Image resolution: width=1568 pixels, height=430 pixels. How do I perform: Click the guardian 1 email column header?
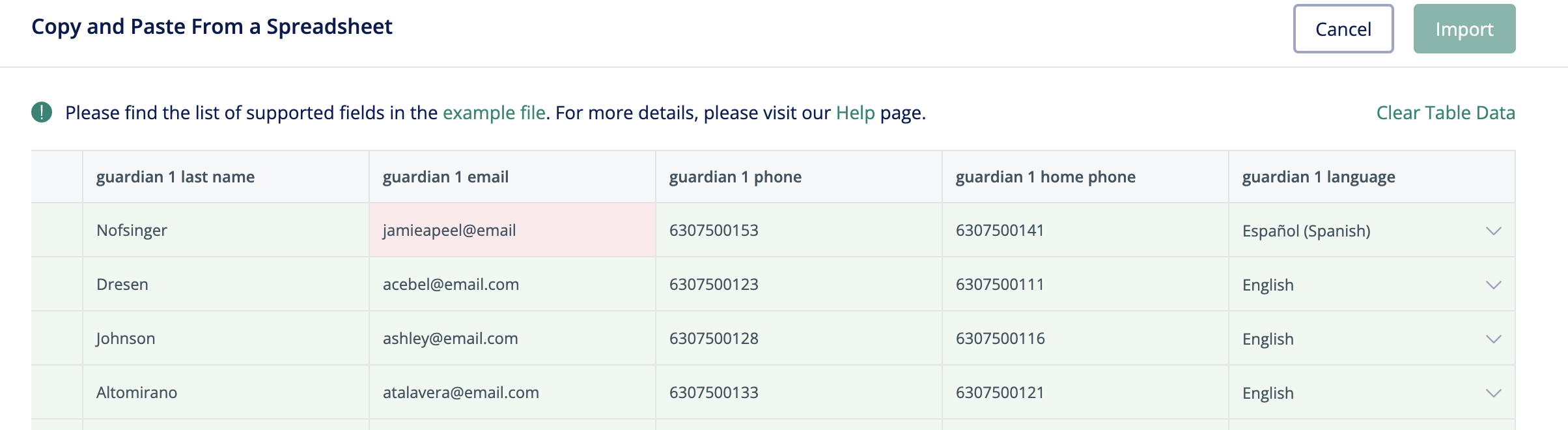coord(512,177)
